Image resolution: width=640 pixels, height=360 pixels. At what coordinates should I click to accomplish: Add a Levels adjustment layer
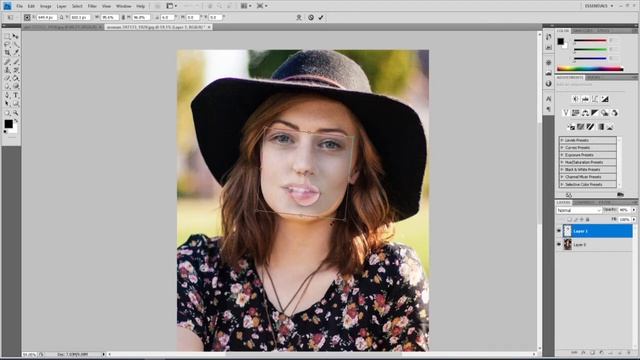[585, 99]
